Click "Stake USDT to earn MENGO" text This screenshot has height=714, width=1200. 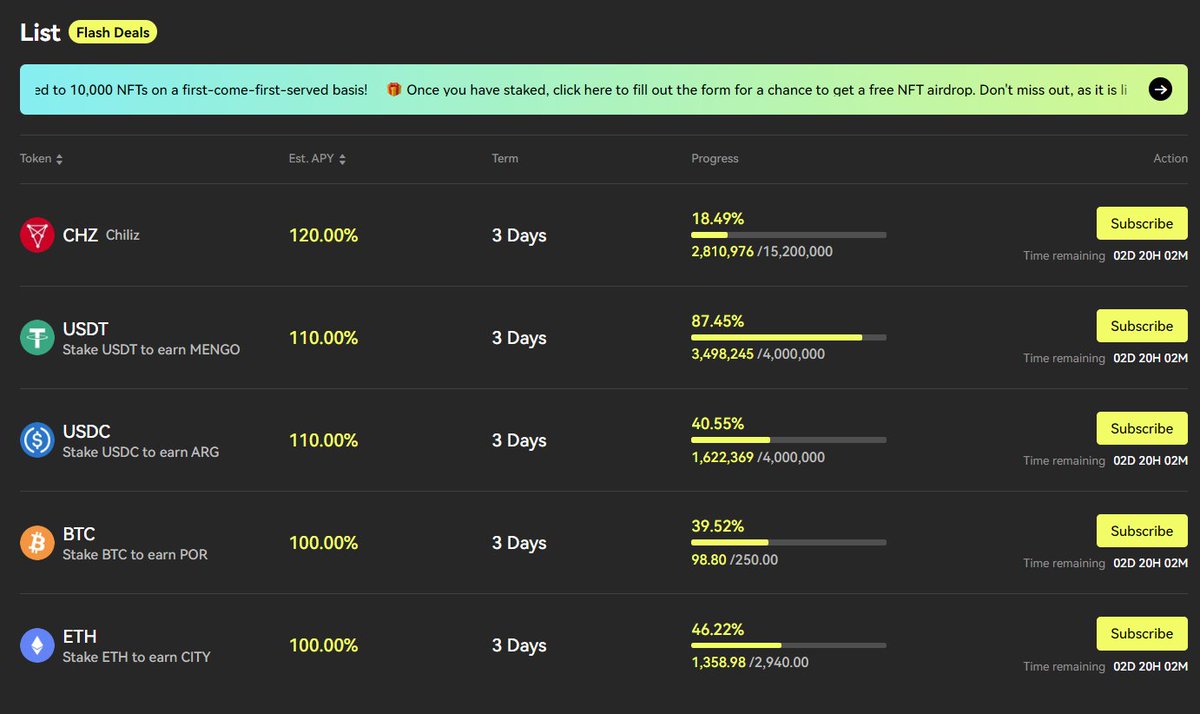pos(151,350)
